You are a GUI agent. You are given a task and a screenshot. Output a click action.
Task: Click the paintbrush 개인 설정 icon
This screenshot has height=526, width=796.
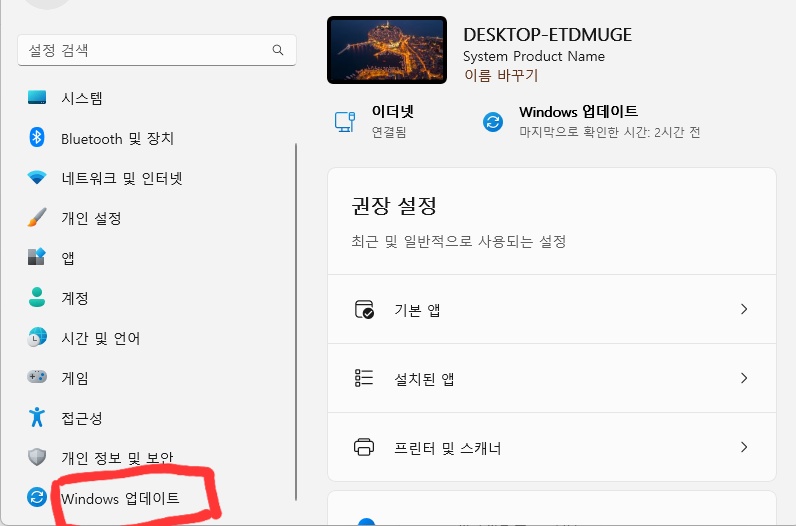pos(37,217)
